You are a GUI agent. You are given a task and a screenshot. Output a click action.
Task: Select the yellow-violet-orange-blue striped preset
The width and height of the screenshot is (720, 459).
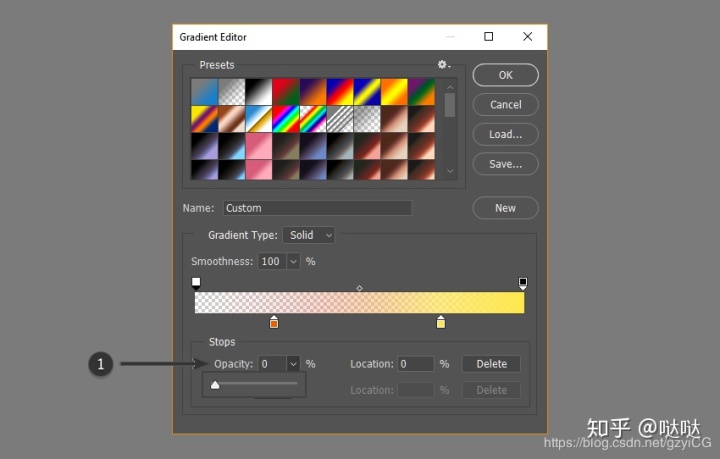coord(204,119)
